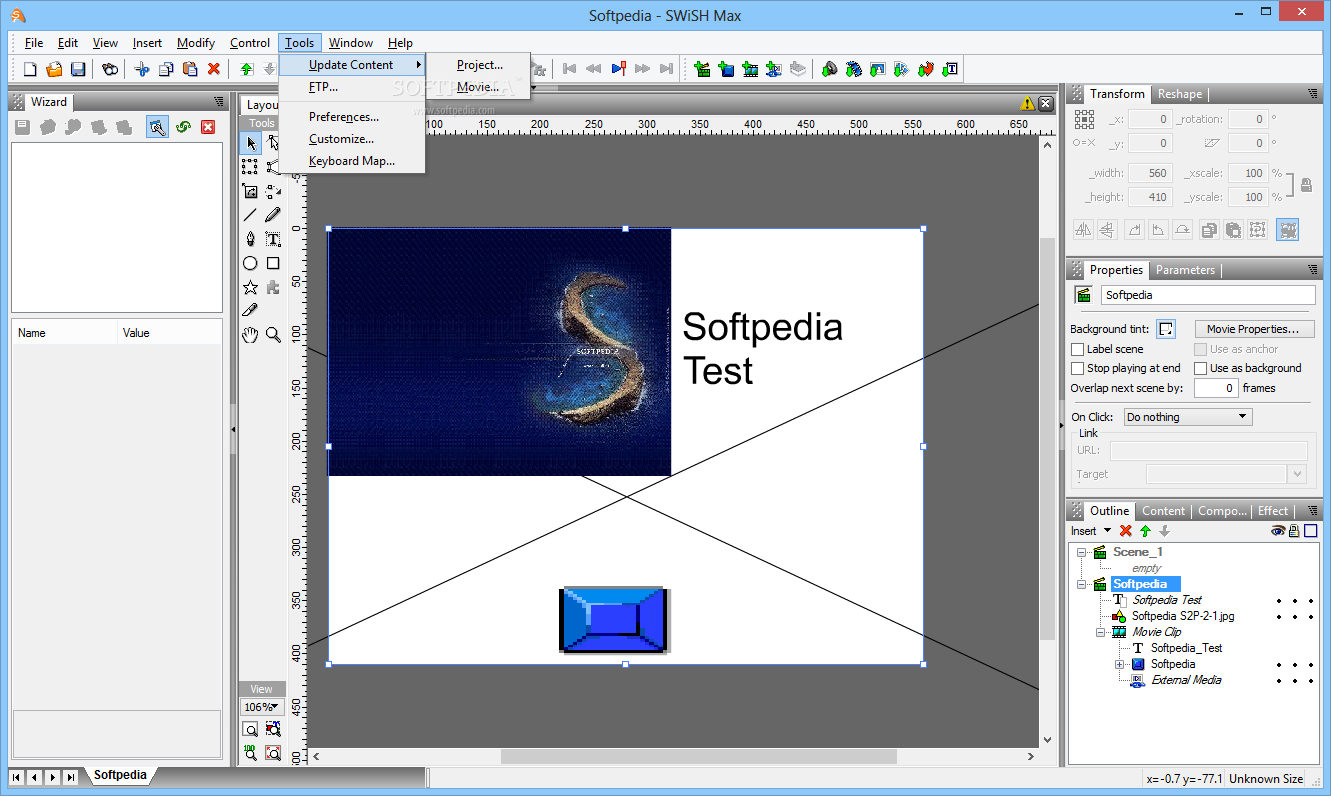
Task: Click the Insert Movie Clip filmstrip icon
Action: 750,69
